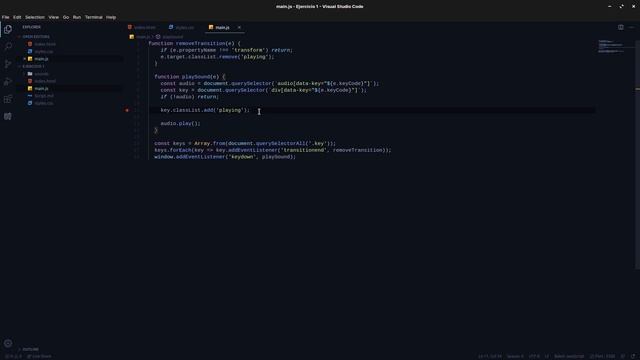Click the errors and warnings counter in status bar
Viewport: 640px width, 360px height.
tap(13, 356)
